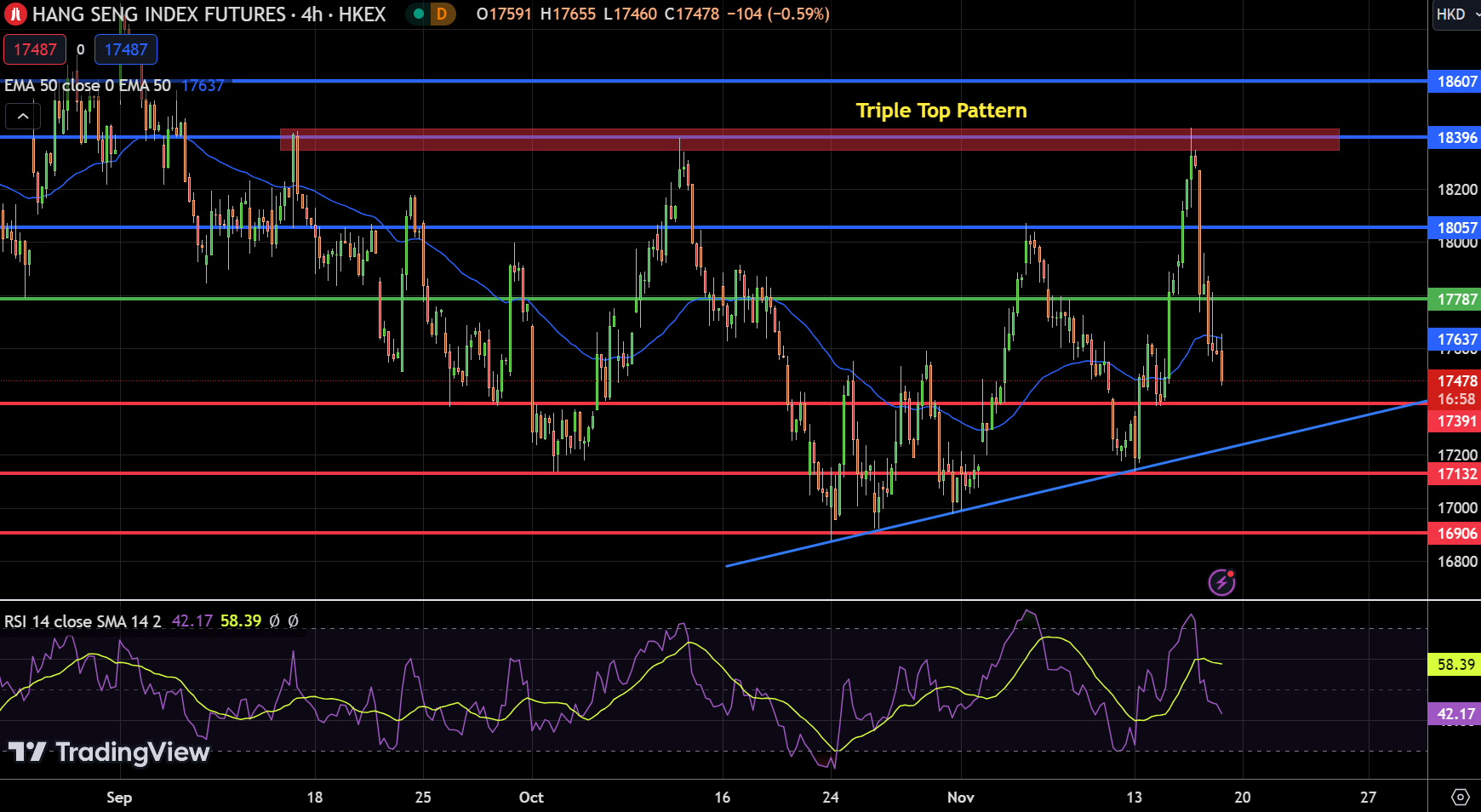This screenshot has height=812, width=1481.
Task: Click the Triple Top Pattern text label
Action: click(x=941, y=111)
